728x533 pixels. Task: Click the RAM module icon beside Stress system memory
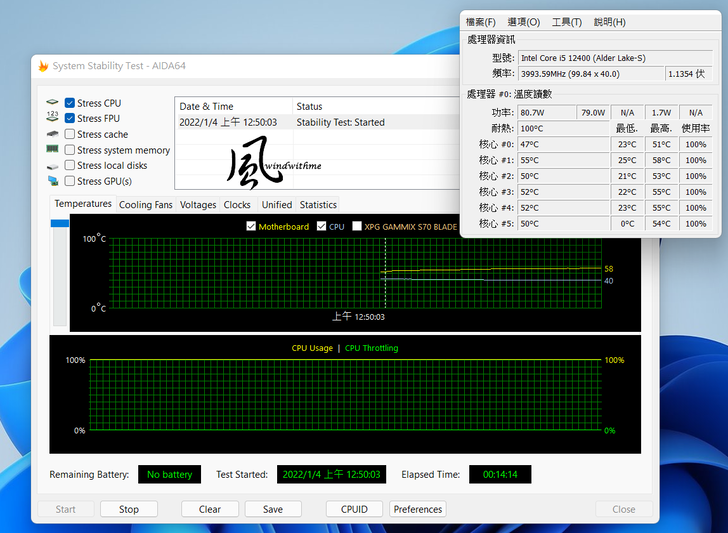[52, 149]
